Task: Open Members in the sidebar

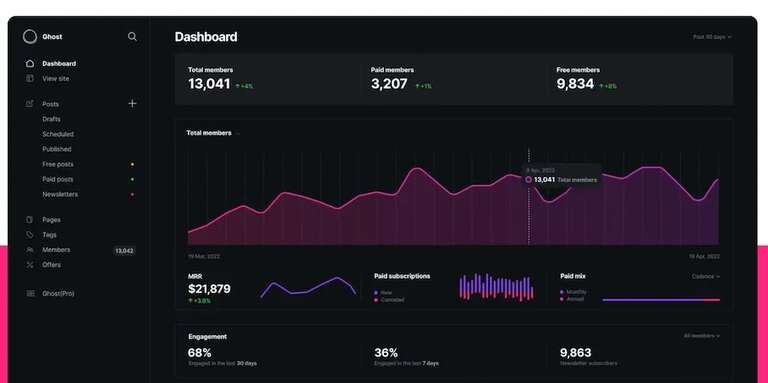Action: point(56,250)
